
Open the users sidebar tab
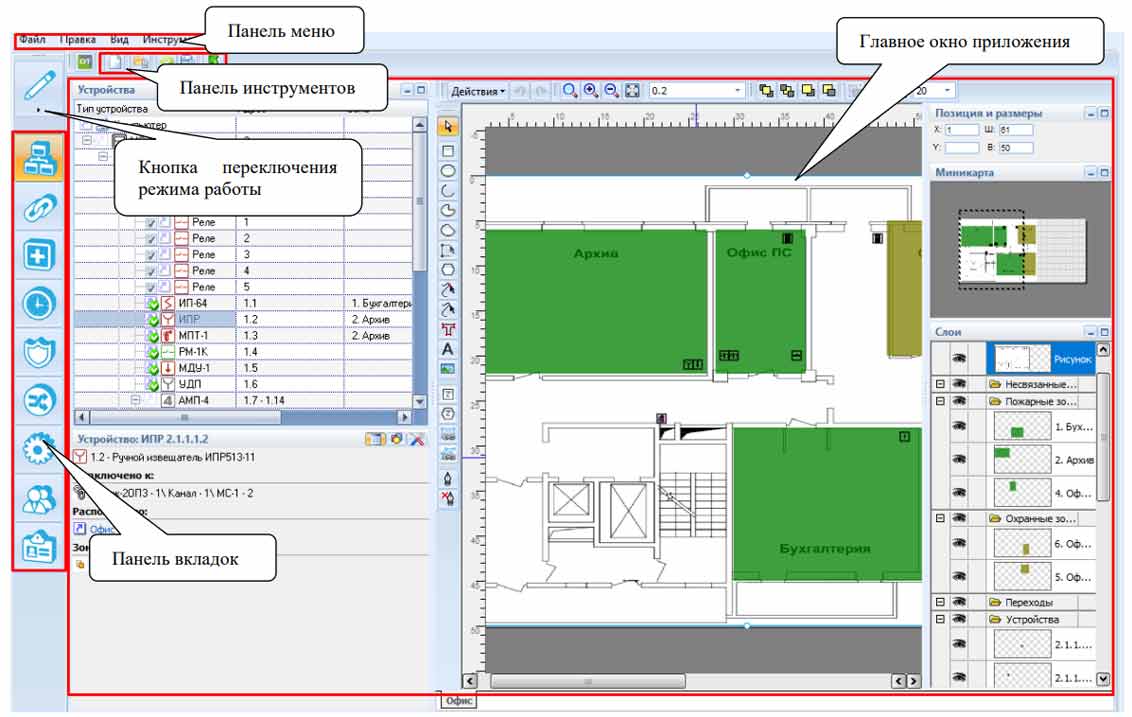38,498
